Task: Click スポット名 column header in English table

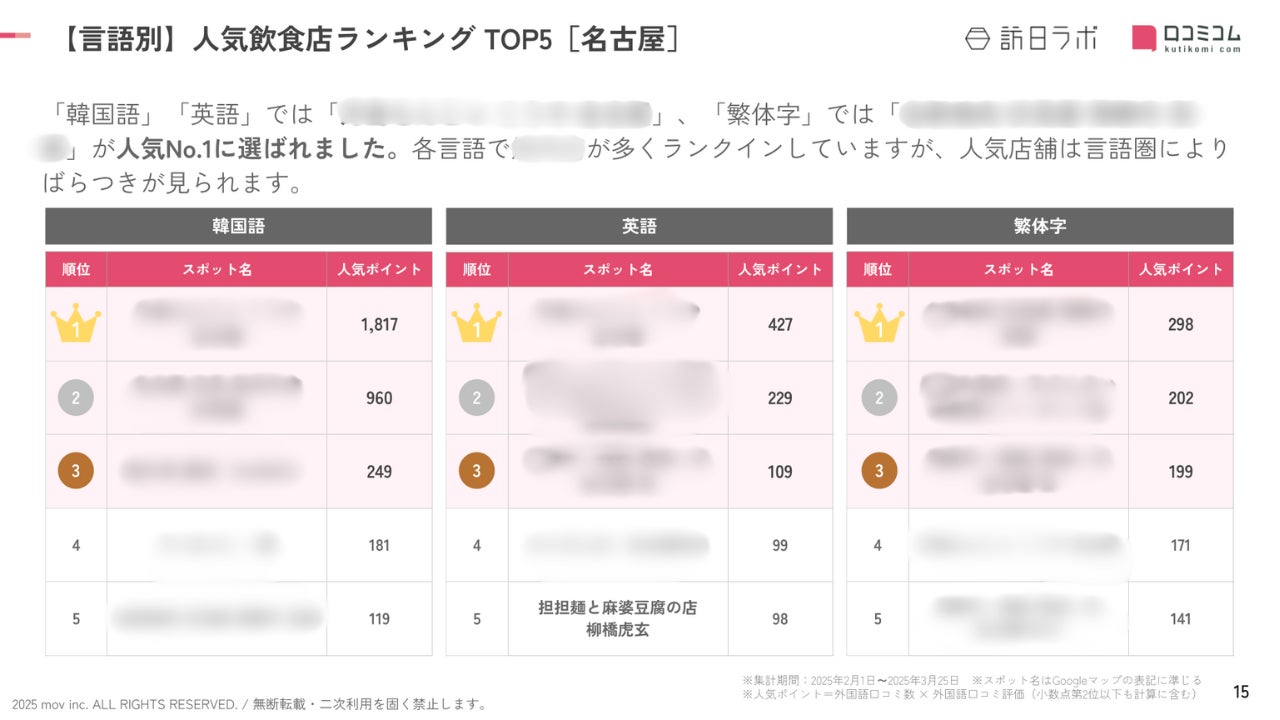Action: 617,269
